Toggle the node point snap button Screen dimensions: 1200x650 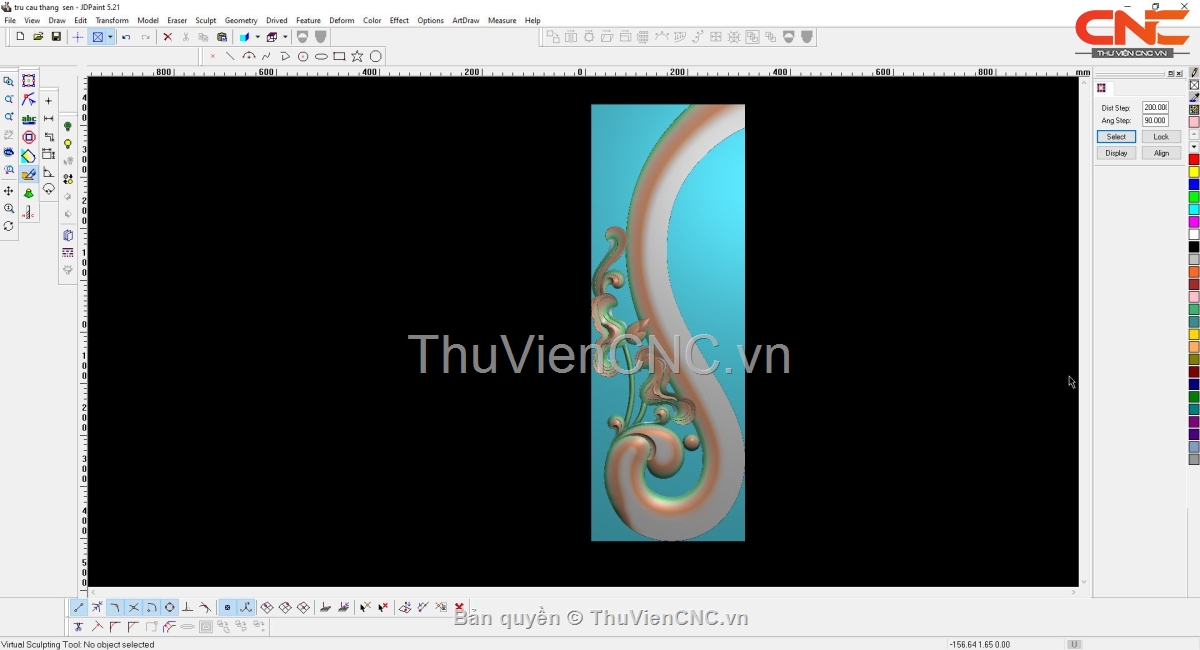227,607
